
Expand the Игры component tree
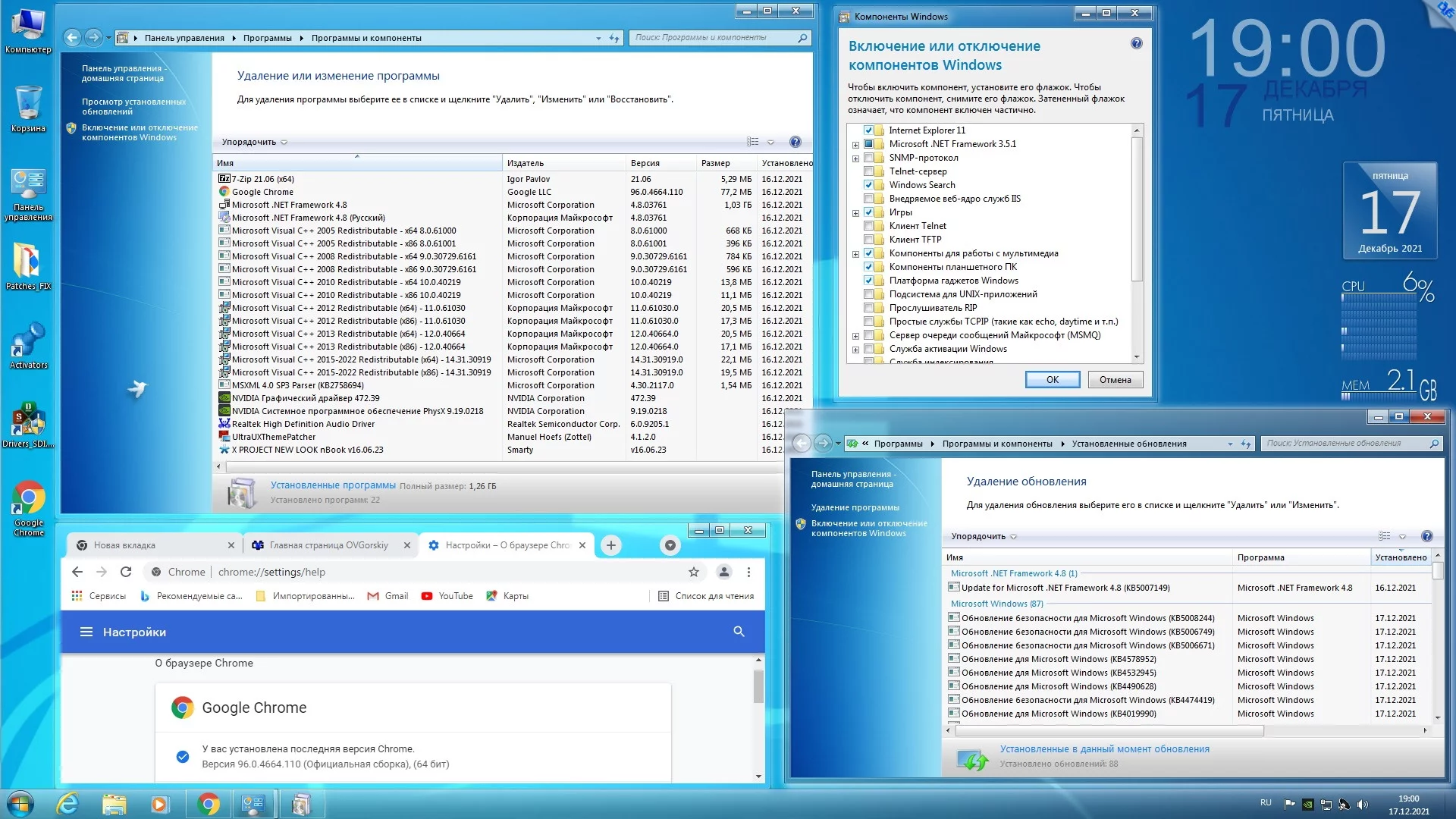point(855,213)
